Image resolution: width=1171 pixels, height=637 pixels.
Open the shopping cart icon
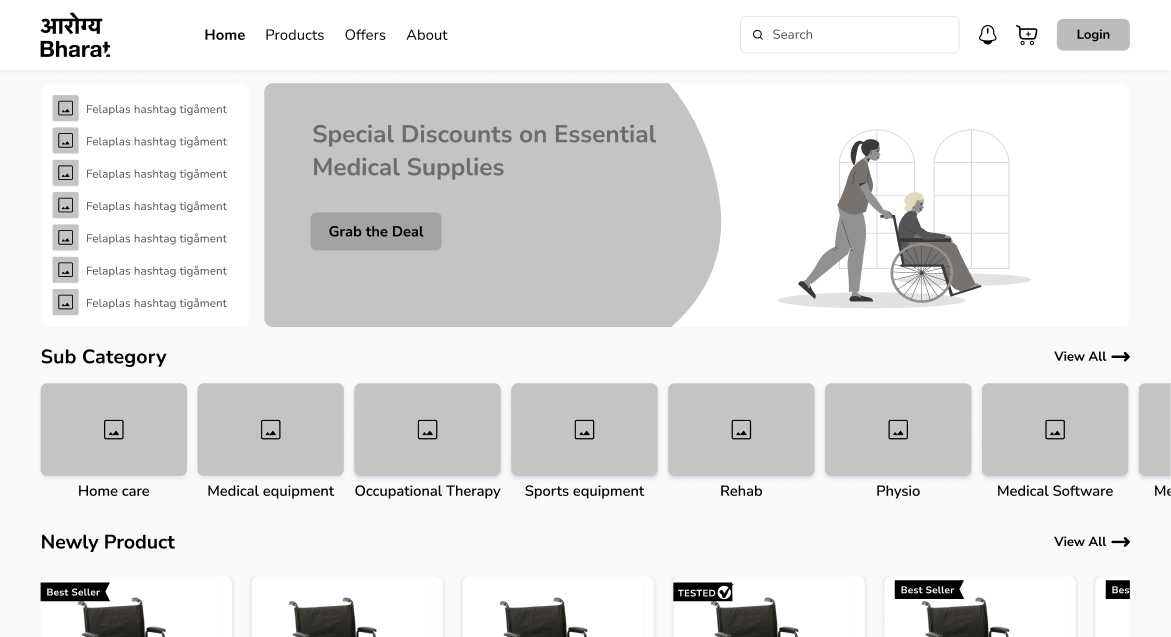tap(1026, 35)
